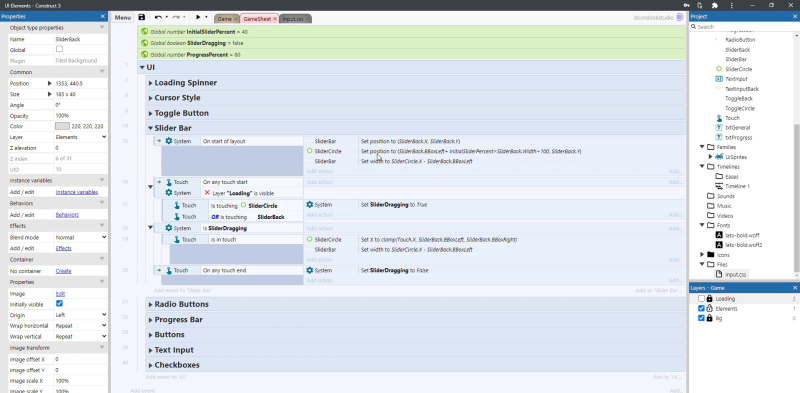
Task: Open the Timeline 1 item
Action: click(737, 186)
